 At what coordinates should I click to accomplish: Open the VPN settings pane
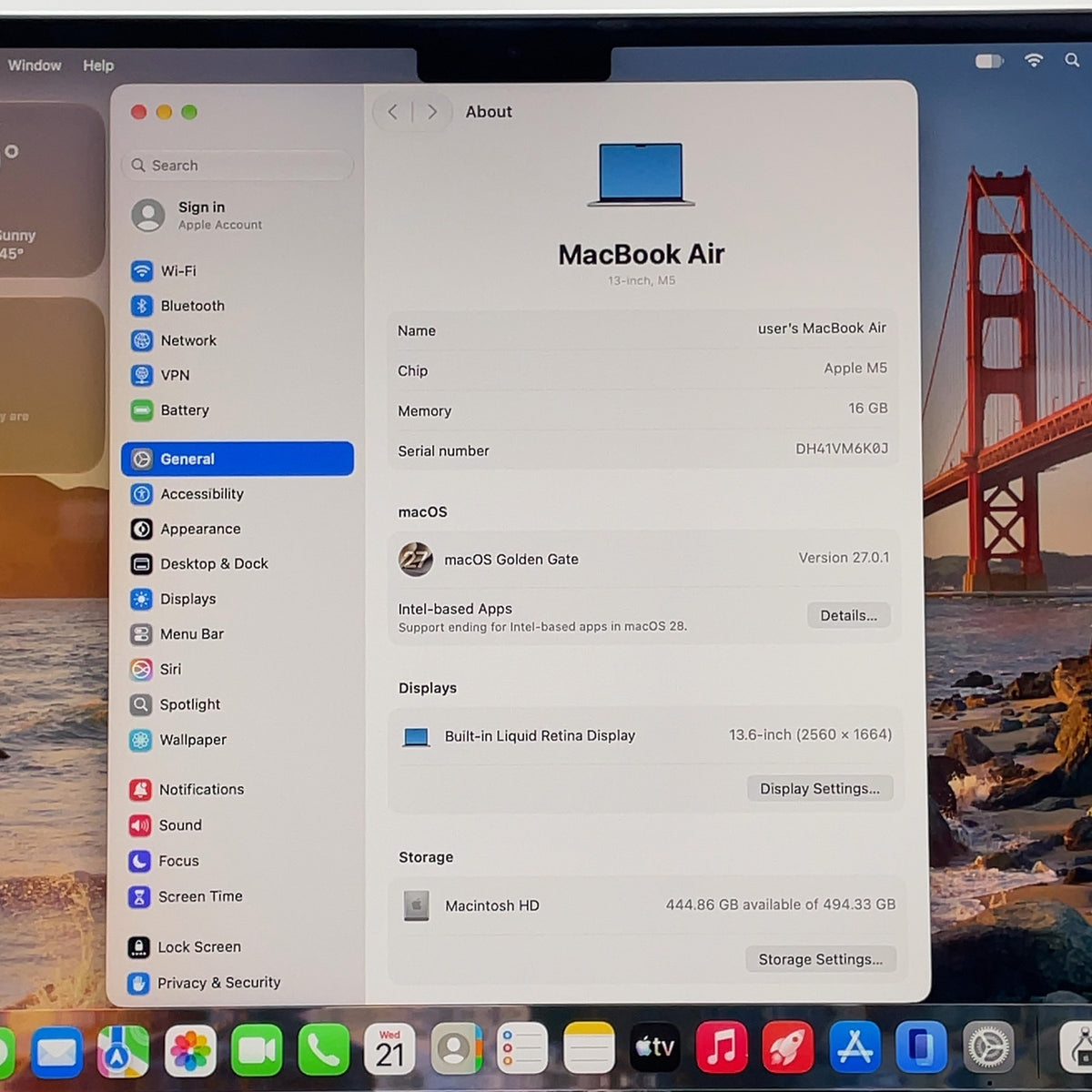pyautogui.click(x=237, y=375)
